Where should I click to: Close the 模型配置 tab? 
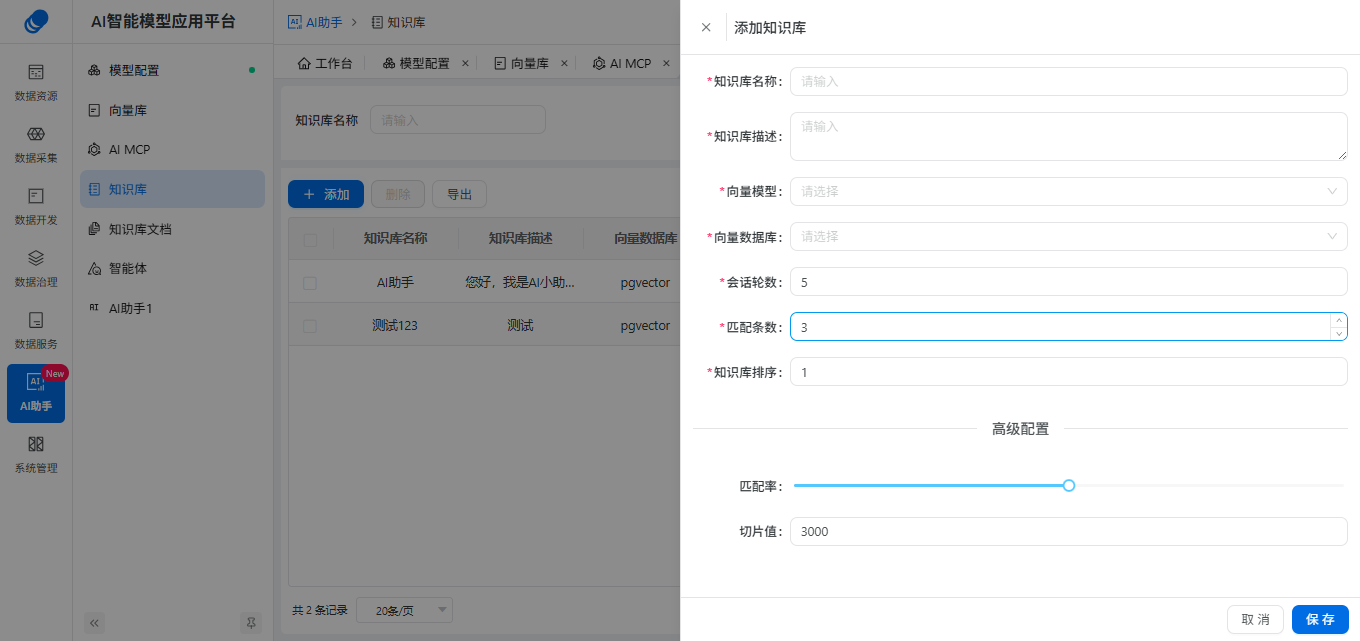tap(465, 63)
